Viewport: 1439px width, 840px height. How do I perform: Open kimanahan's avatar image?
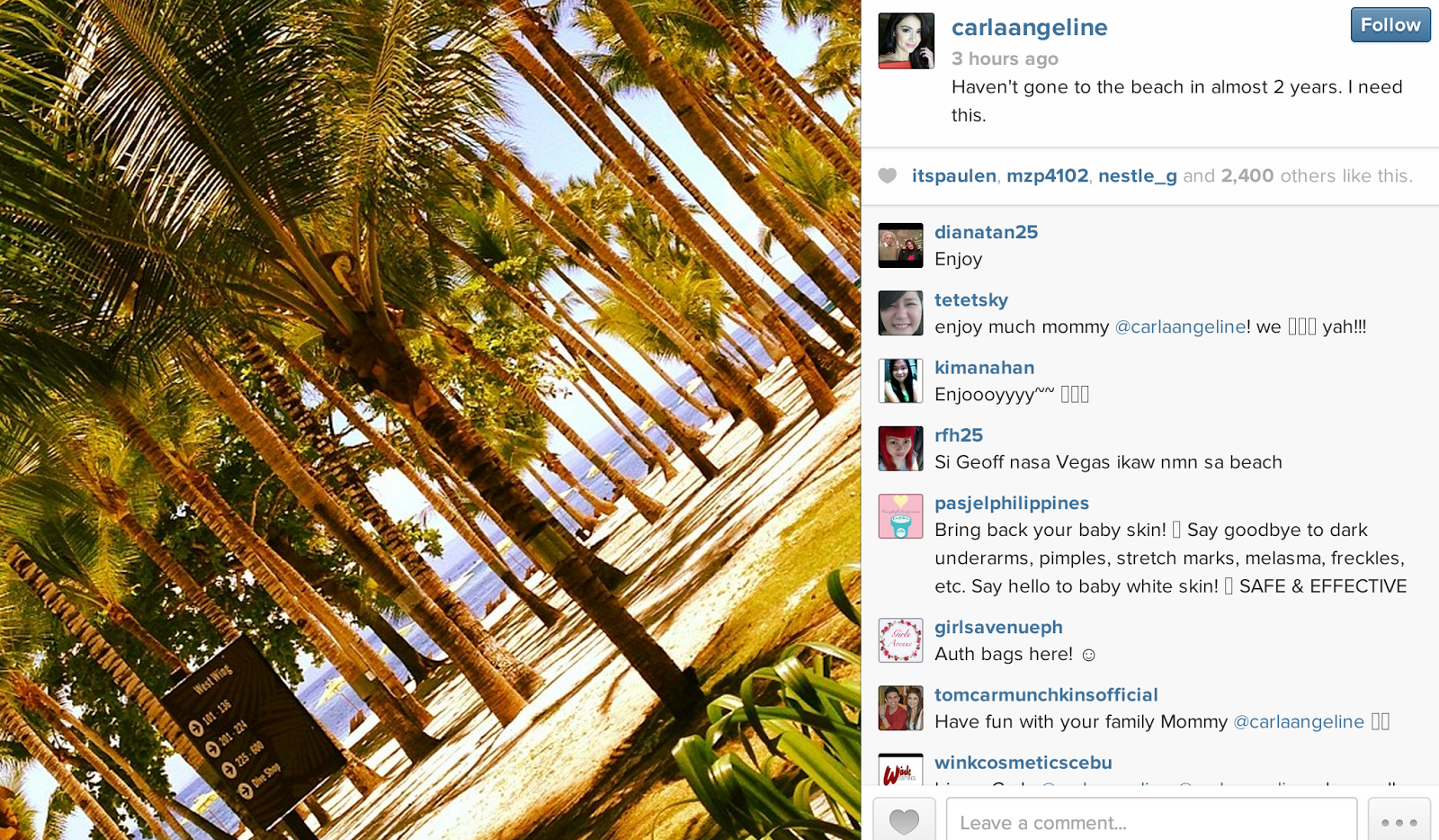pos(900,380)
